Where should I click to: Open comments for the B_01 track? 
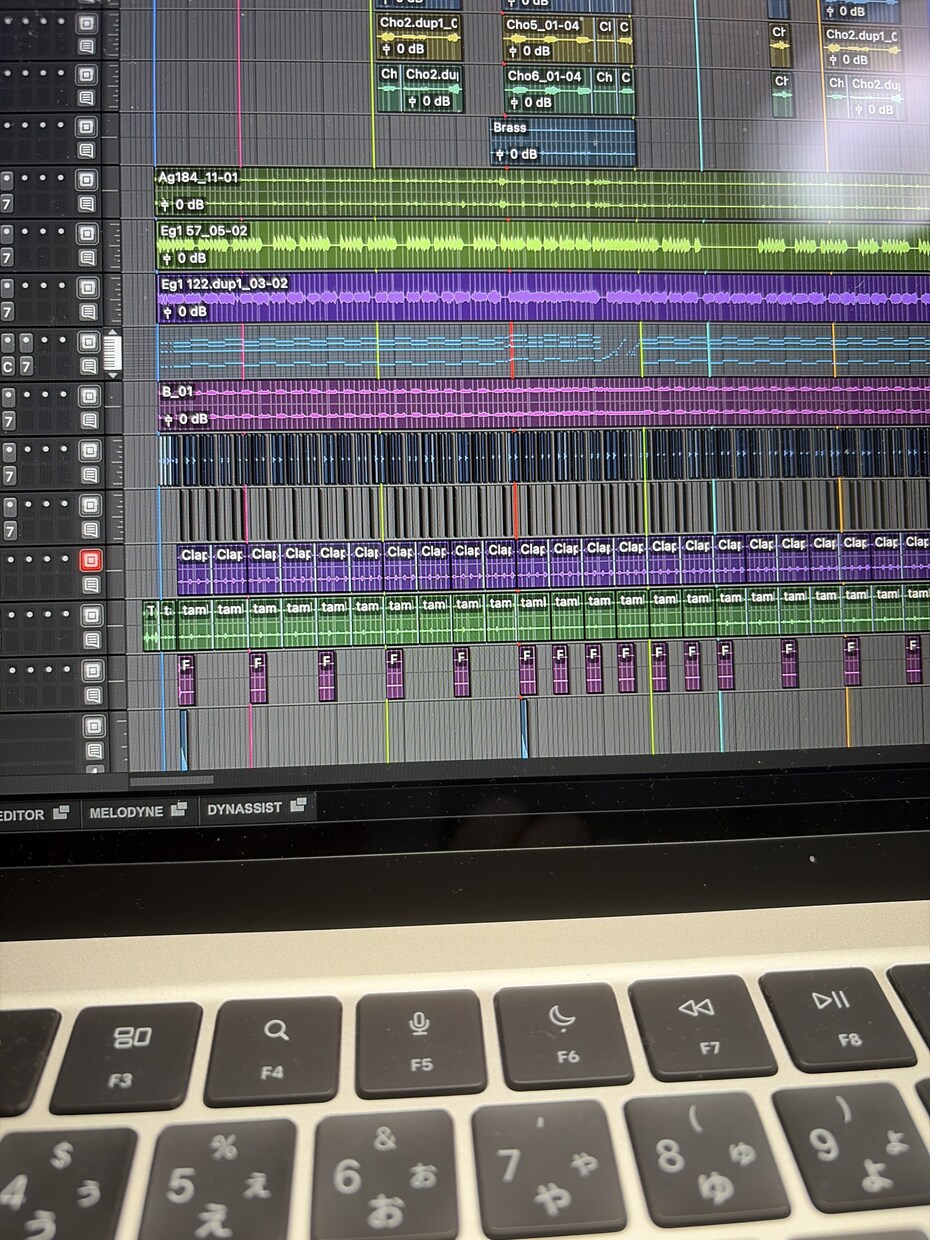click(x=89, y=422)
